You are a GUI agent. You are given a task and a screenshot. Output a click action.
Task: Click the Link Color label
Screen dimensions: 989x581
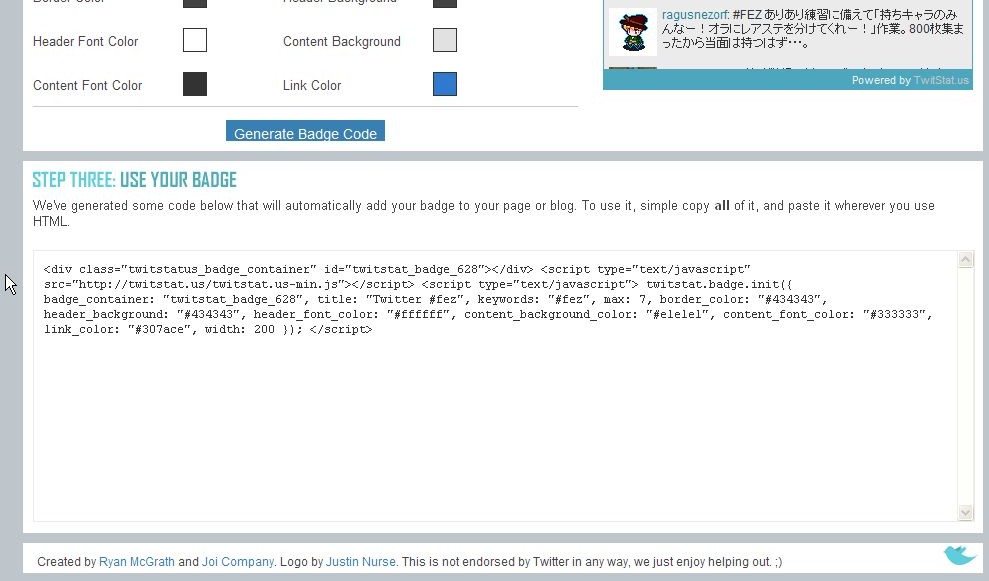pos(312,85)
